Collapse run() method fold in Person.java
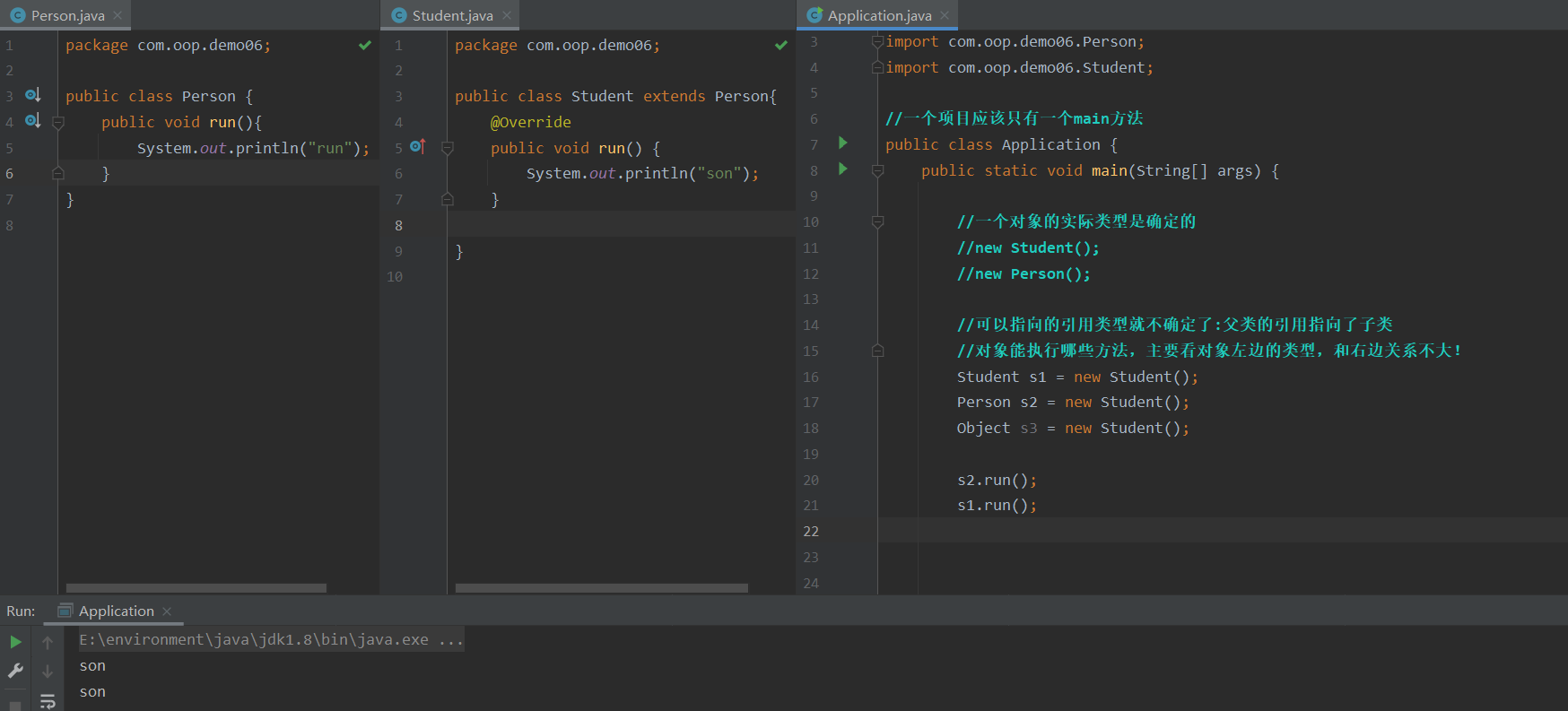This screenshot has width=1568, height=711. pos(58,123)
